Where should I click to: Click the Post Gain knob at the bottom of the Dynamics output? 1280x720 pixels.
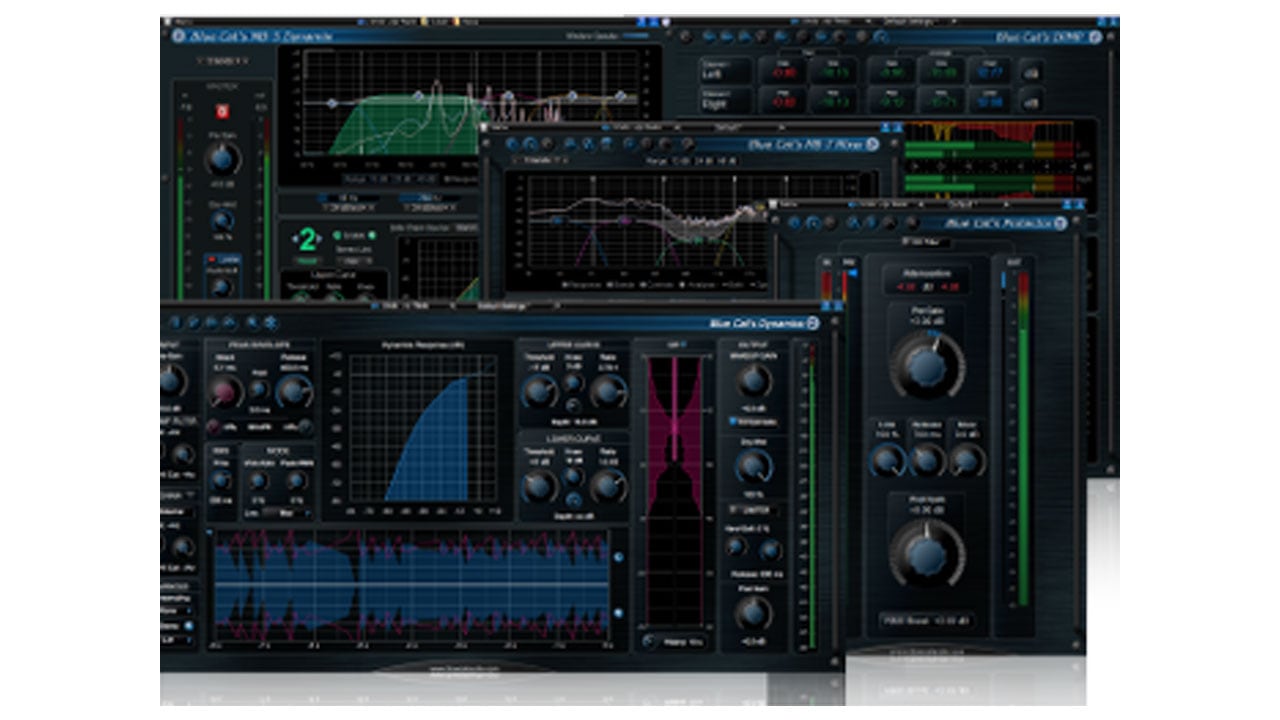tap(754, 612)
